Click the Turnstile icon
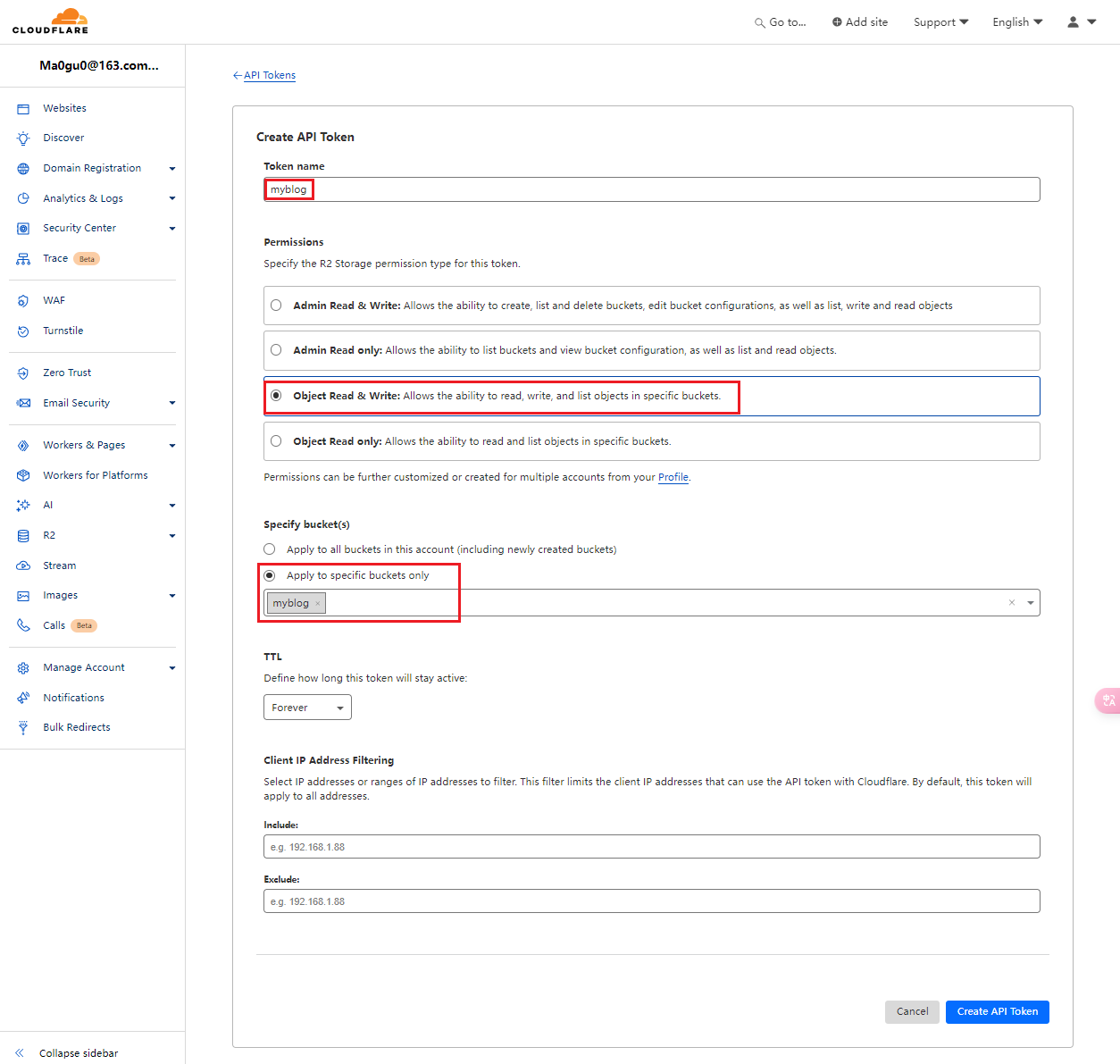Screen dimensions: 1120x1064 [x=23, y=331]
